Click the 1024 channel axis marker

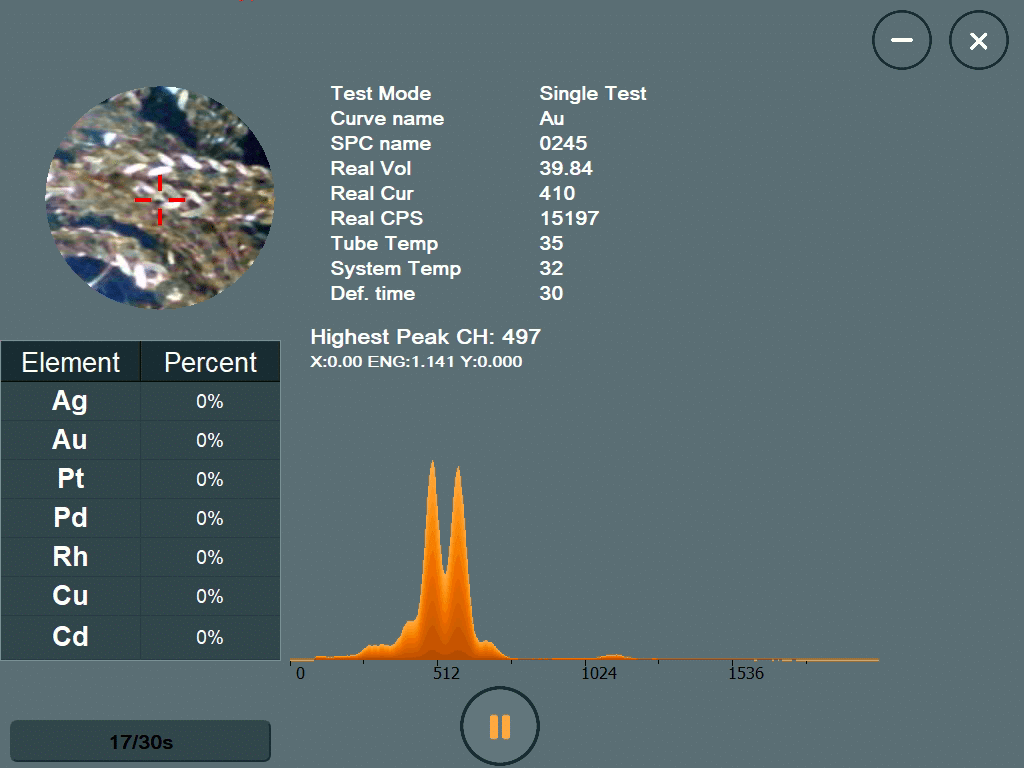tap(599, 673)
